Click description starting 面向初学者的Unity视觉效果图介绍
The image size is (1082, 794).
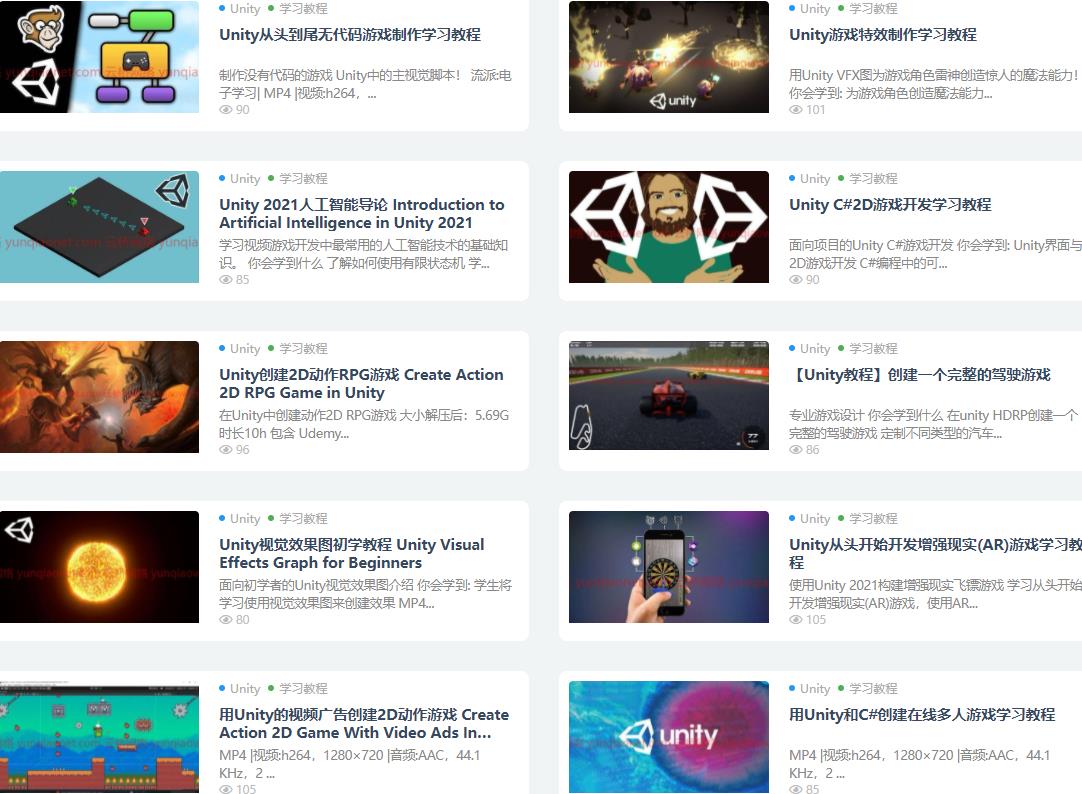coord(365,594)
